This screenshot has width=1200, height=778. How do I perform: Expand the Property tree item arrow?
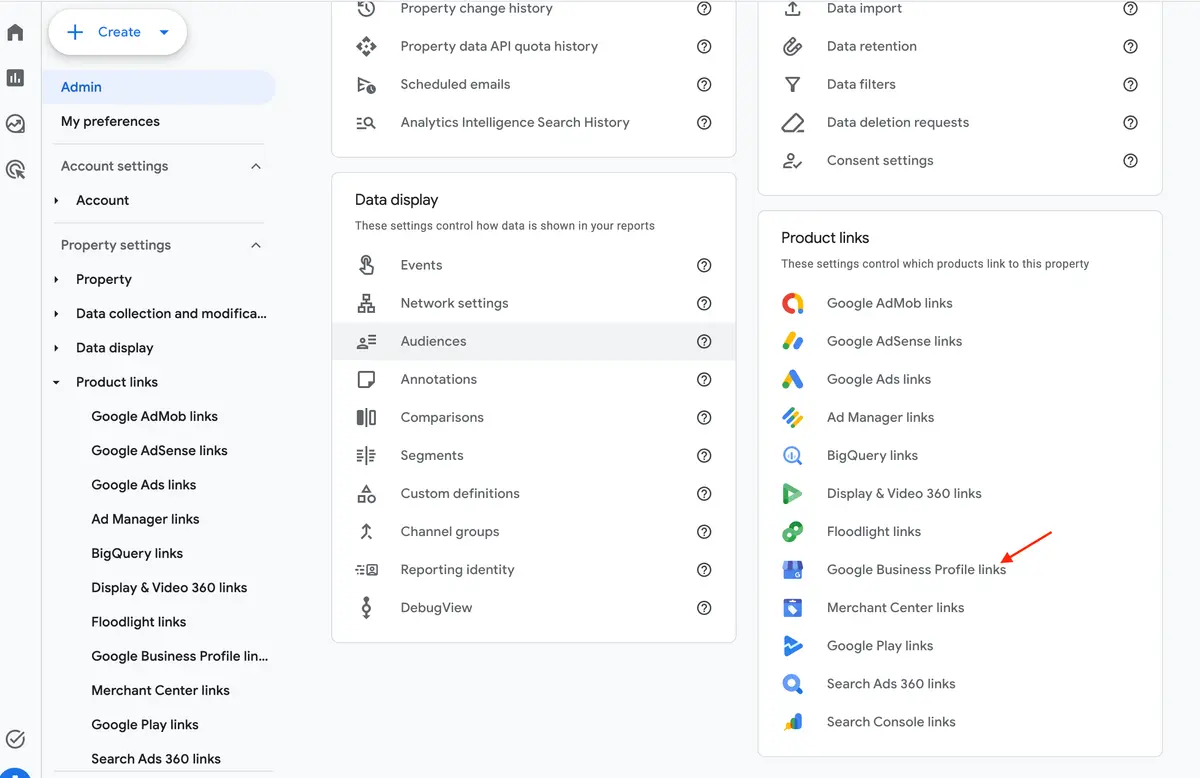(x=57, y=279)
